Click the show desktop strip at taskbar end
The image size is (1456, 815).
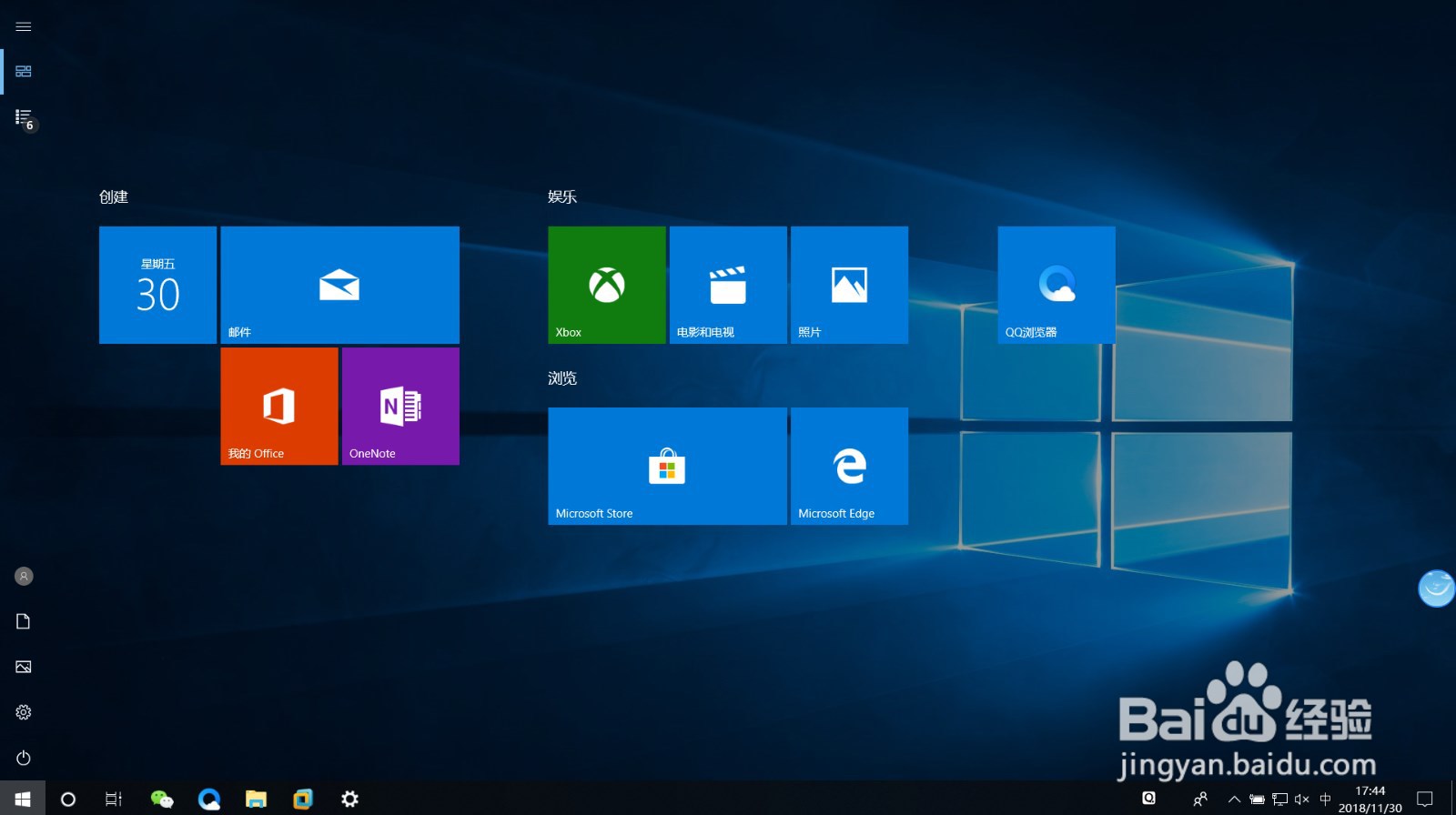point(1453,799)
